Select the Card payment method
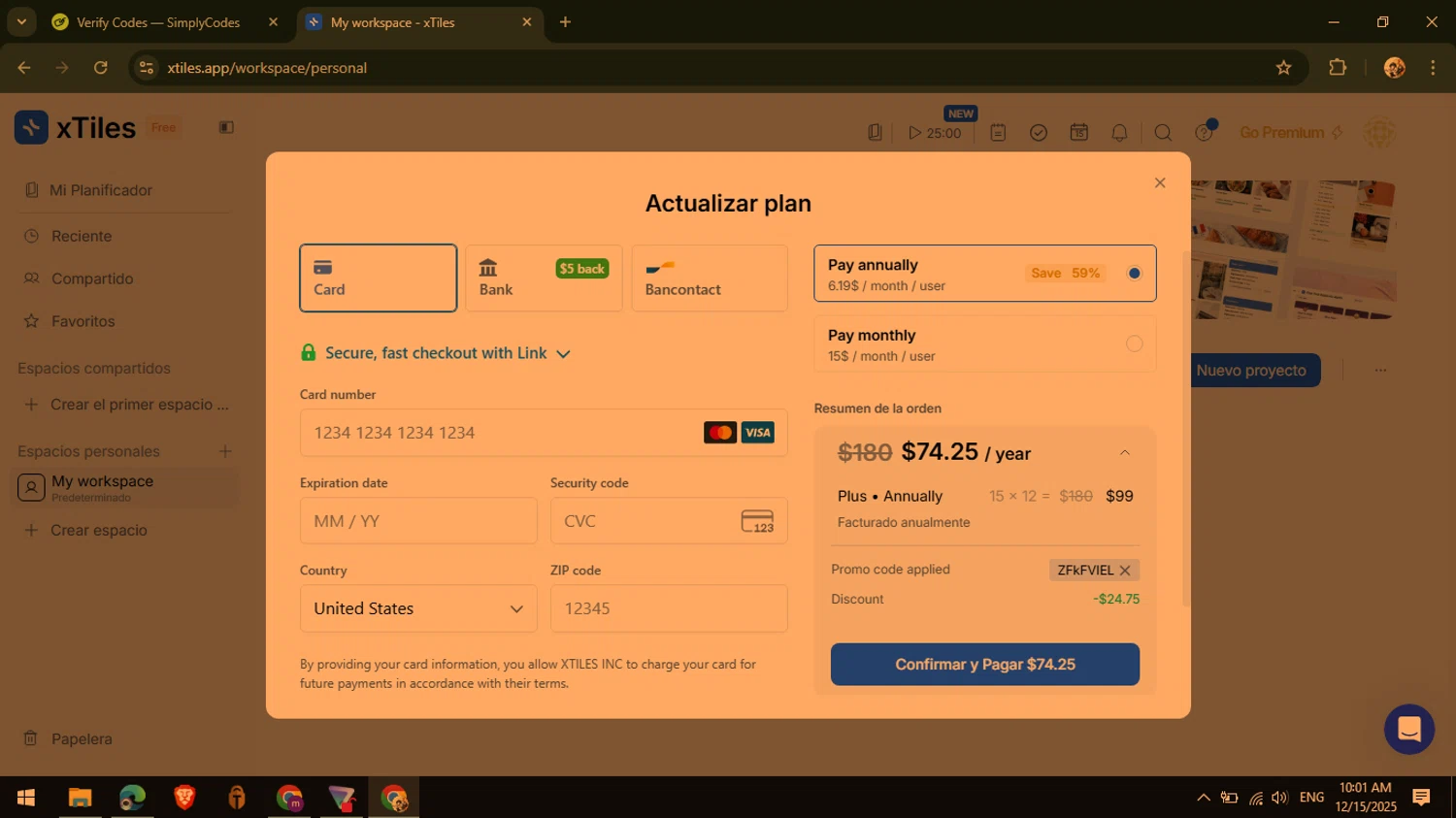 coord(379,278)
